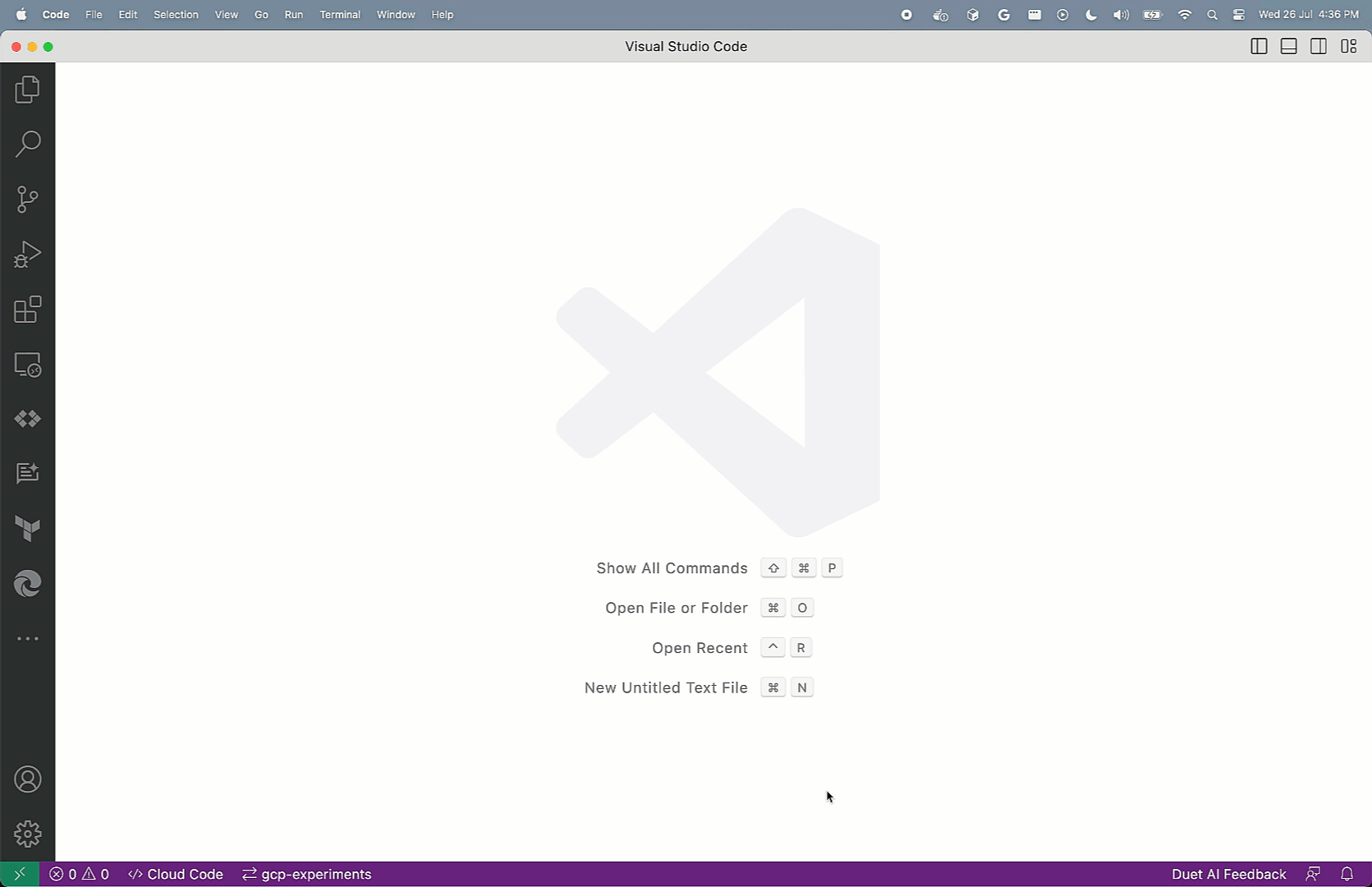Image resolution: width=1372 pixels, height=887 pixels.
Task: Open the View menu
Action: point(226,15)
